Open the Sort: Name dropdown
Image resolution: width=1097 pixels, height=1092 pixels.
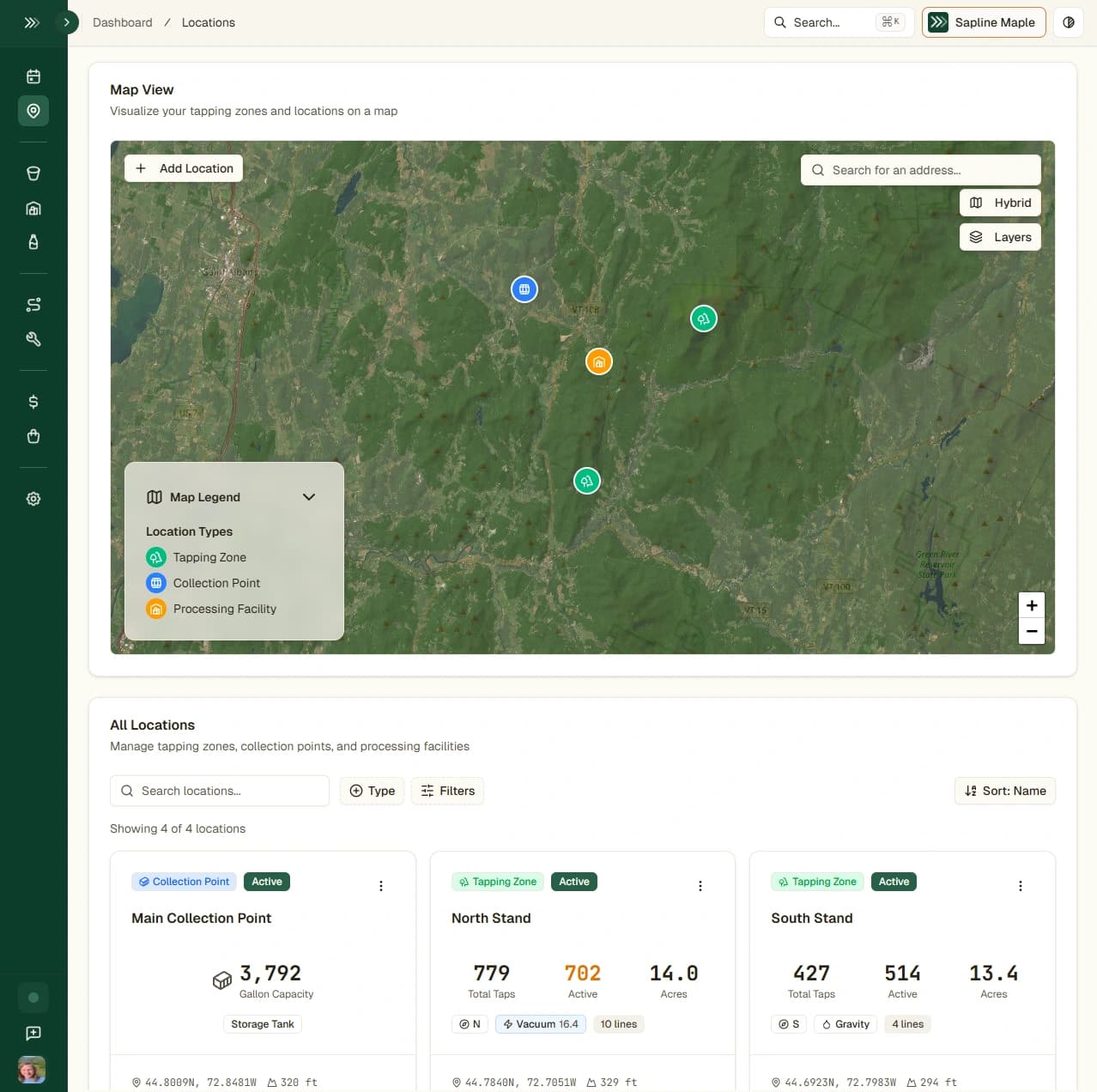pos(1004,791)
